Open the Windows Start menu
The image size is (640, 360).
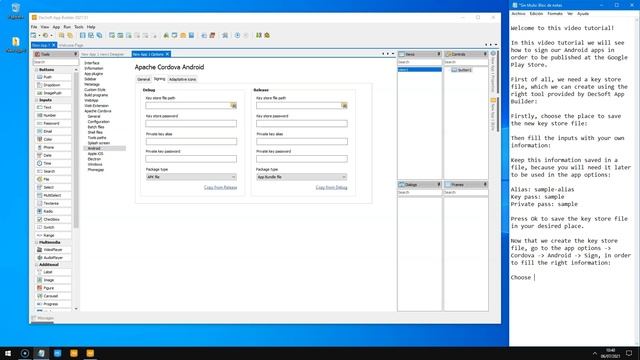[x=8, y=353]
